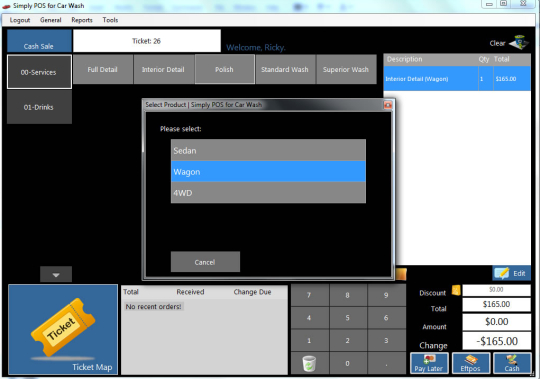The width and height of the screenshot is (540, 379).
Task: Click the Clear ticket icon
Action: 519,43
